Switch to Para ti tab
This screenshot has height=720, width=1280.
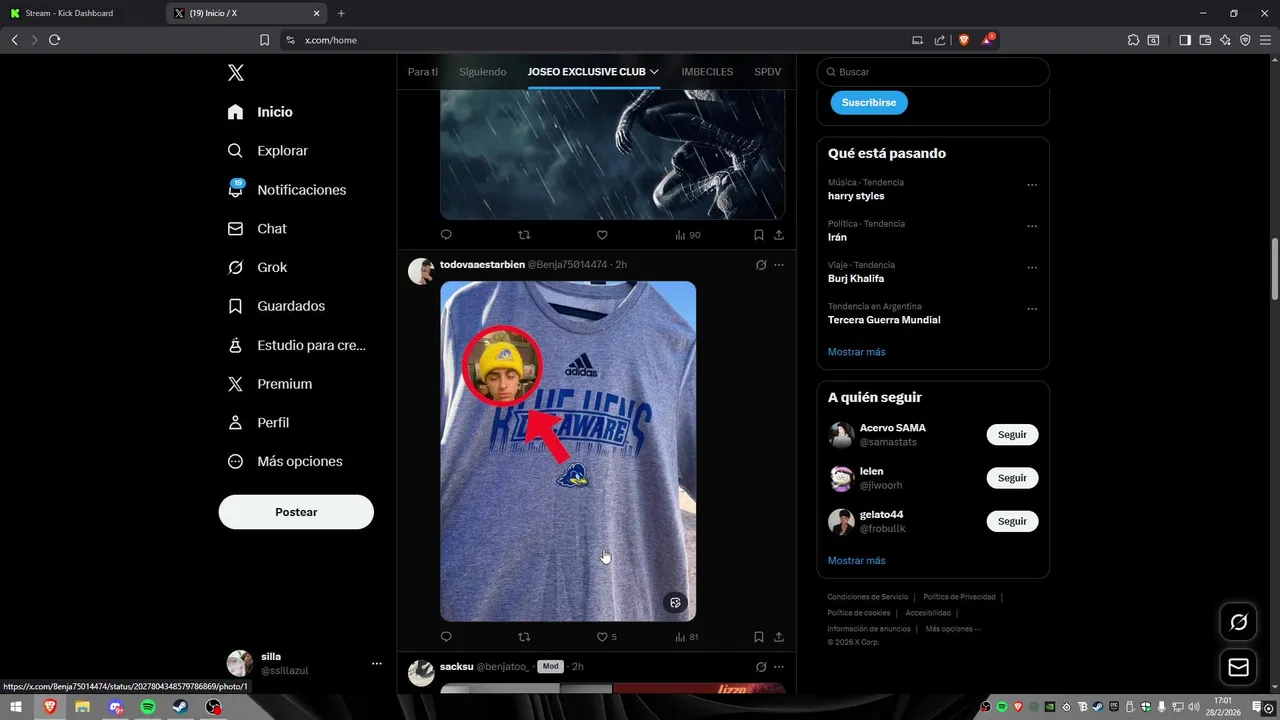pos(423,72)
